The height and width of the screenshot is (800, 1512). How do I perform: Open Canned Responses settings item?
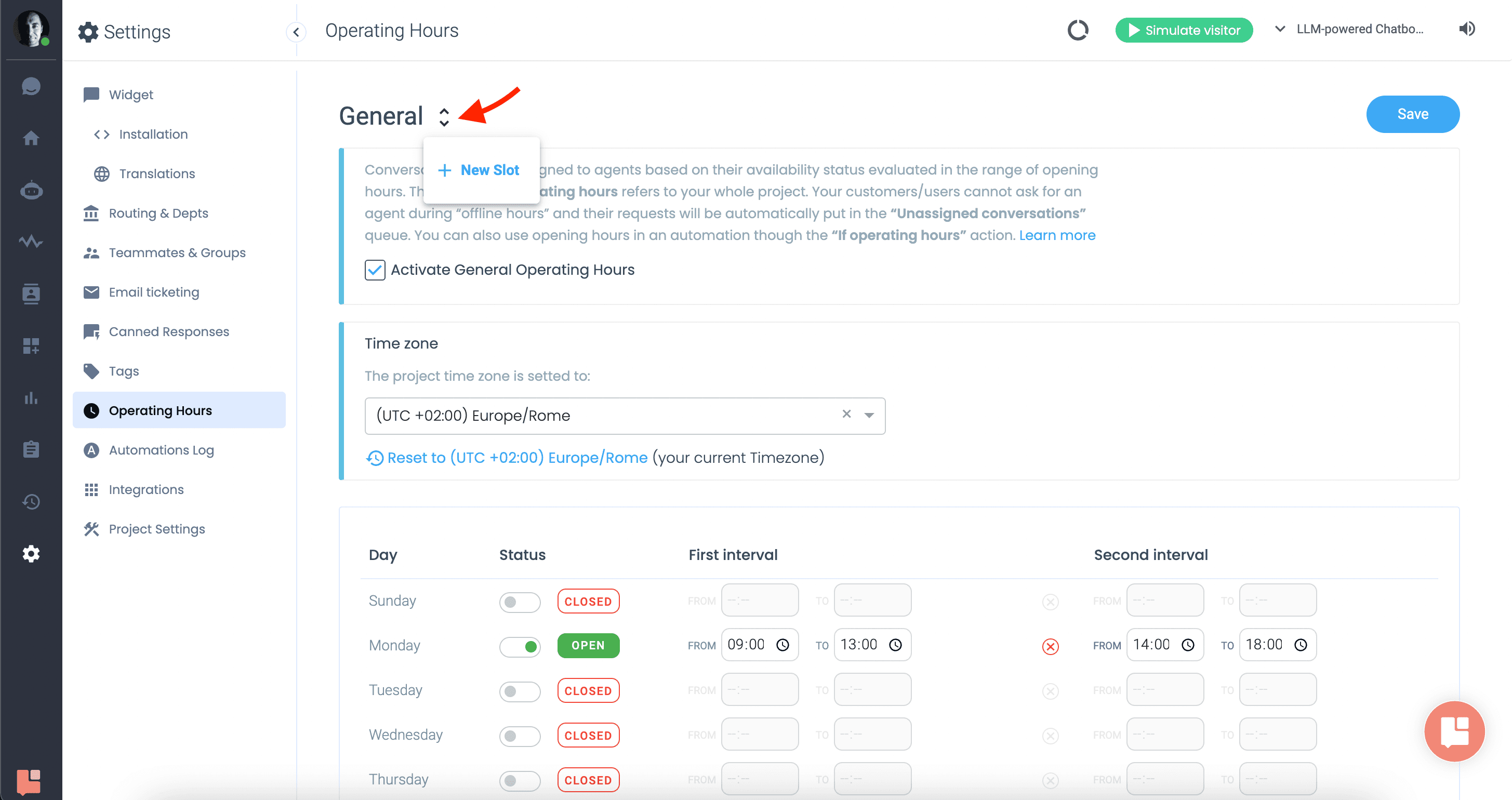tap(169, 331)
